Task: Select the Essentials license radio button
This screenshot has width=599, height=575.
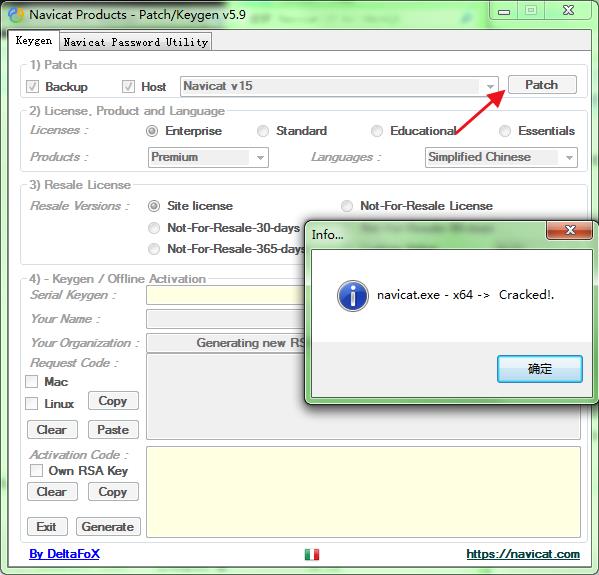Action: click(505, 131)
